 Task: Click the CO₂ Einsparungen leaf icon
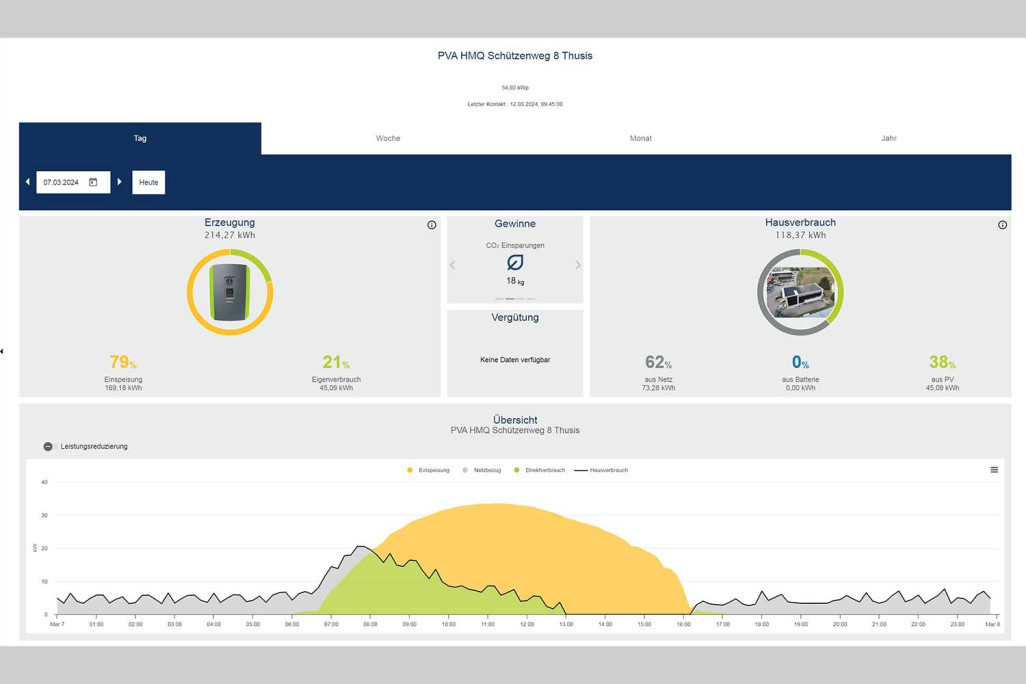click(x=515, y=262)
